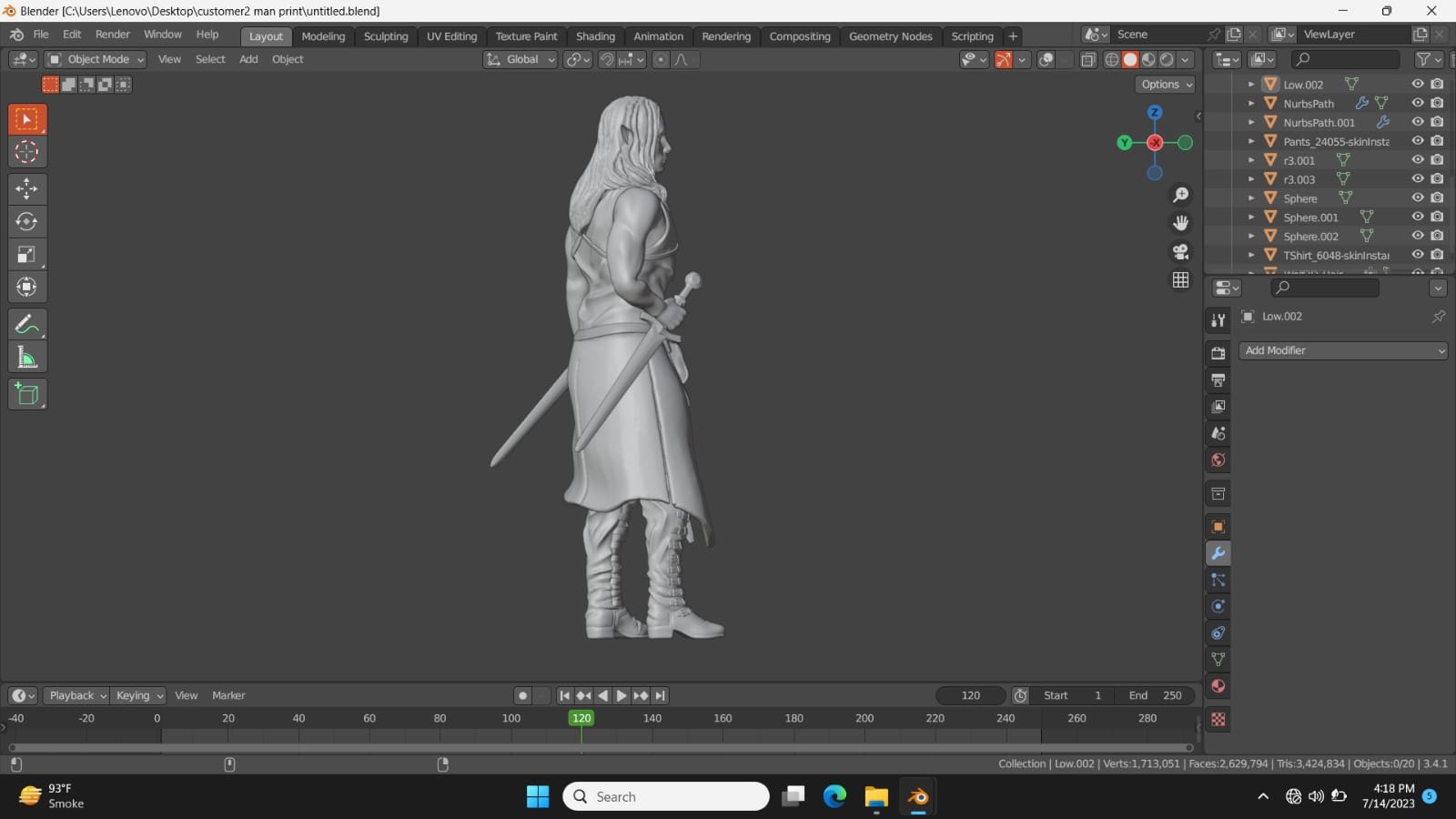Open the Render menu
The image size is (1456, 819).
click(113, 35)
